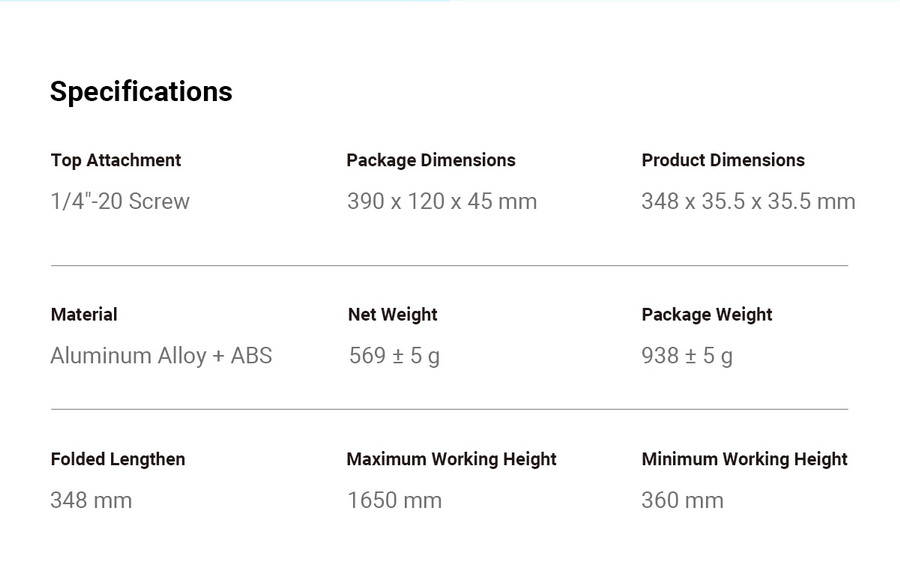Select the 348 x 35.5 x 35.5 mm value
900x583 pixels.
[748, 201]
